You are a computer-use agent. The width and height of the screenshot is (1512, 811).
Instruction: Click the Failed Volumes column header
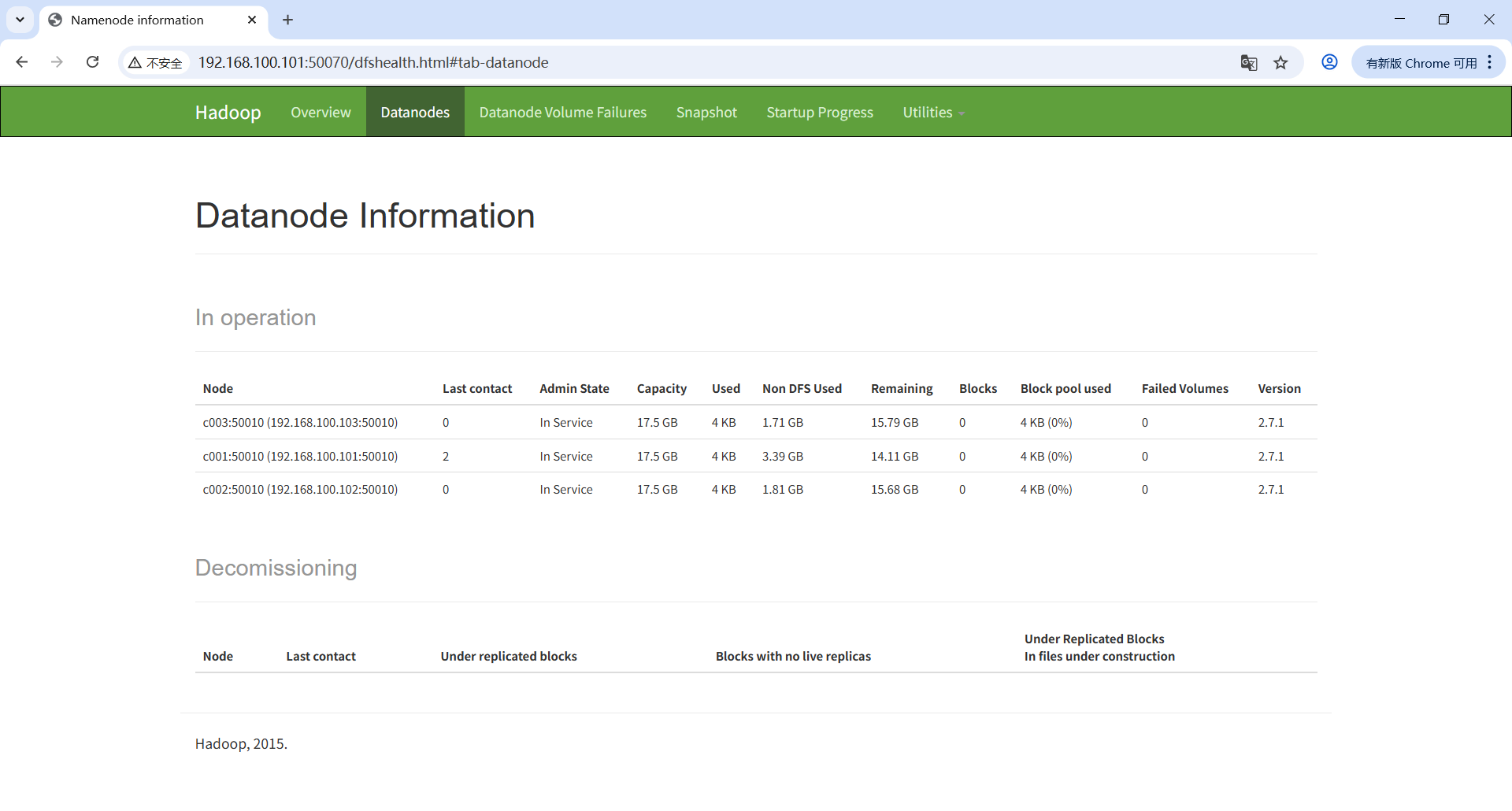[1184, 389]
